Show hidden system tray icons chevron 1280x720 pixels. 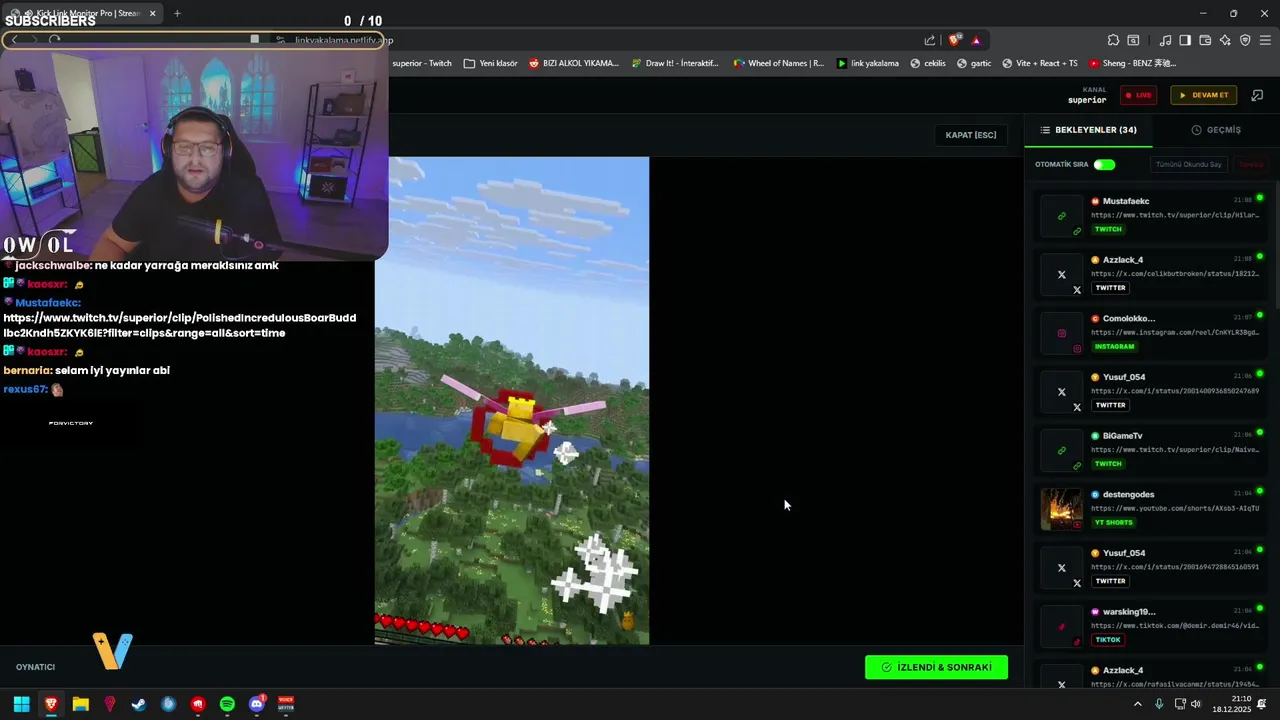pos(1137,704)
